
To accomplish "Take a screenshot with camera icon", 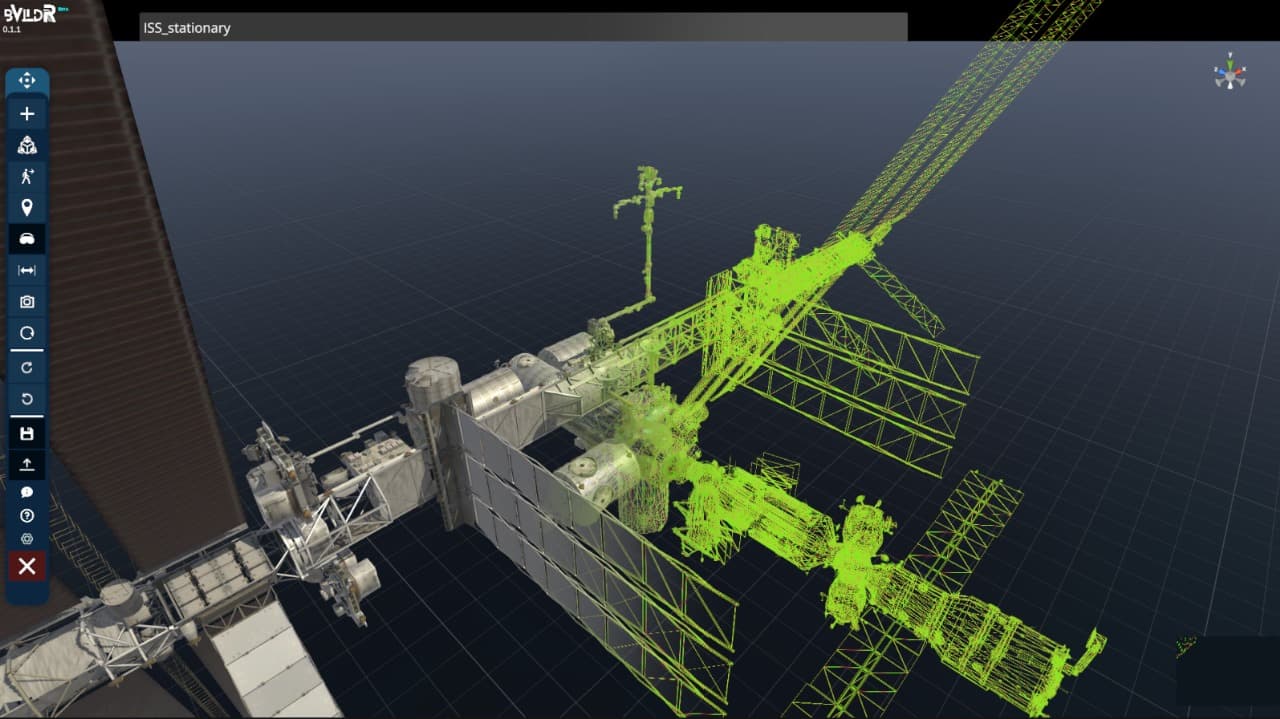I will coord(27,301).
